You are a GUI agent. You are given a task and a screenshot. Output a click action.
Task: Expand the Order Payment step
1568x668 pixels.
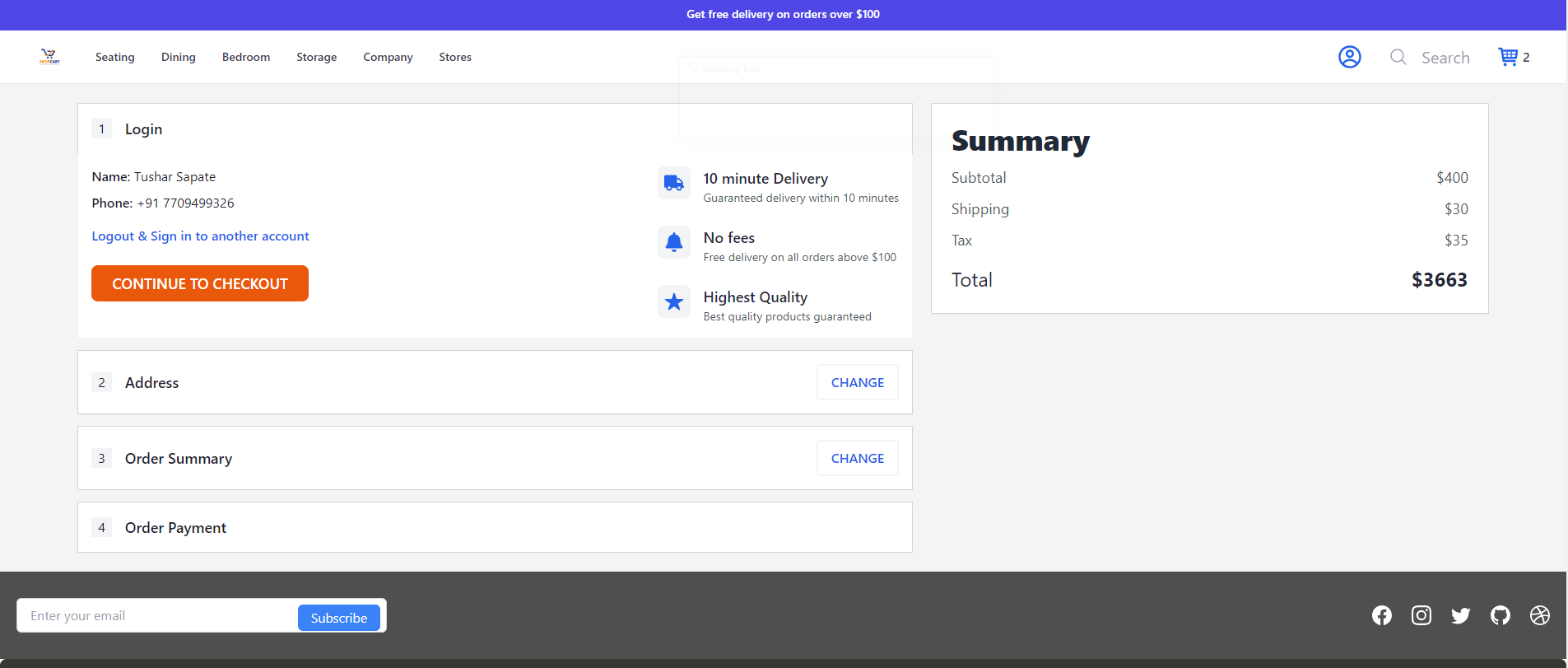tap(495, 527)
